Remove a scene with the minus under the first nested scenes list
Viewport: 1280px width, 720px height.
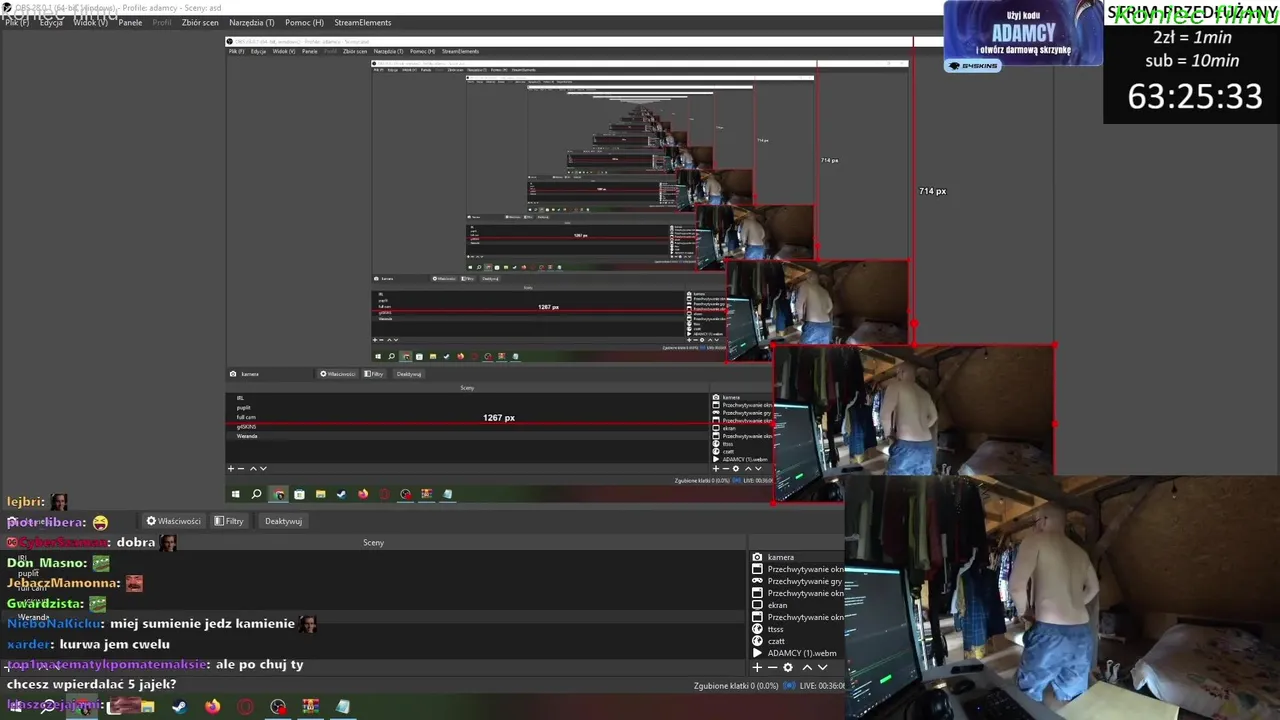pos(241,468)
